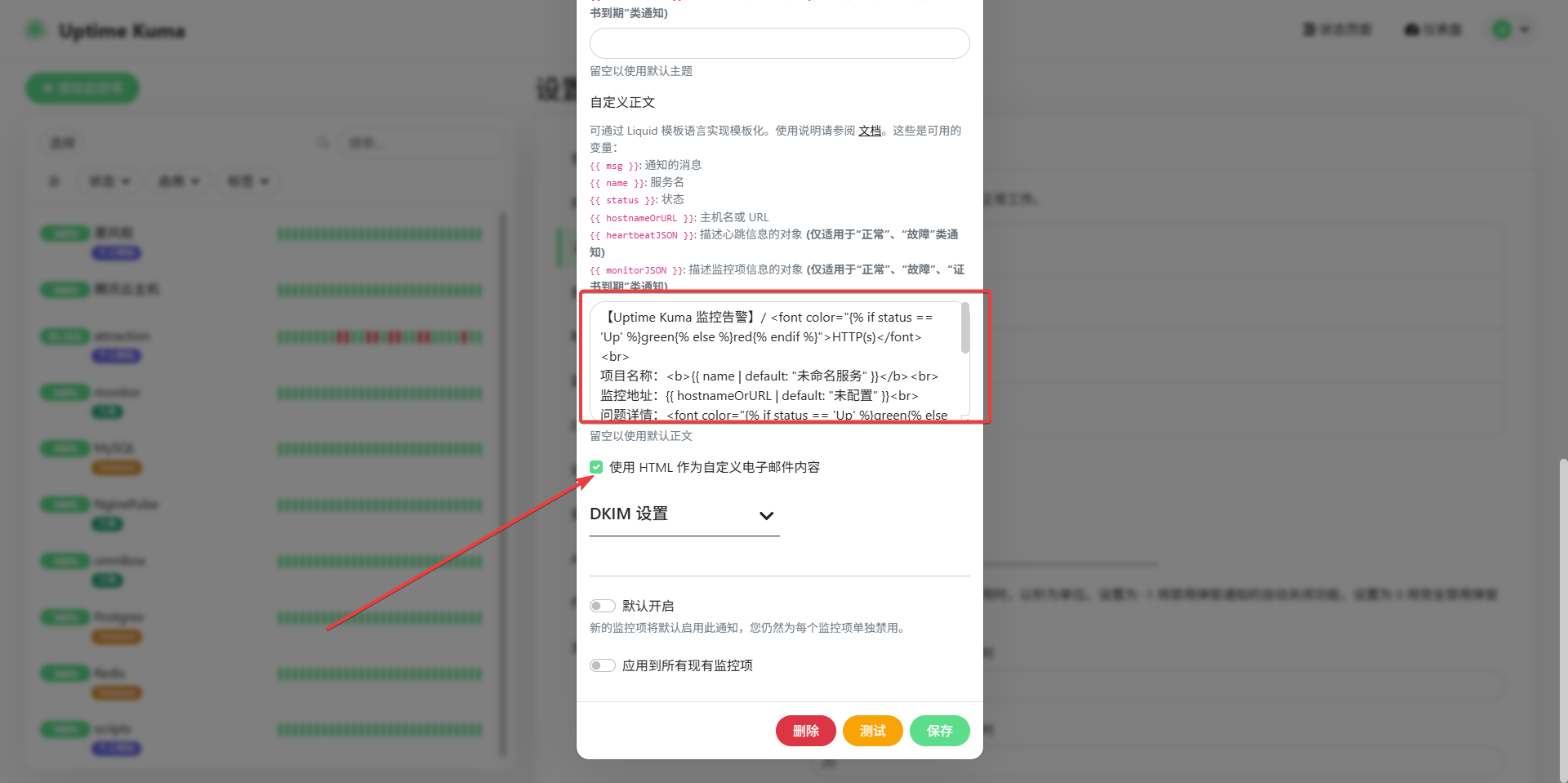Click the '{{ status }}' variable text
1568x783 pixels.
(623, 200)
